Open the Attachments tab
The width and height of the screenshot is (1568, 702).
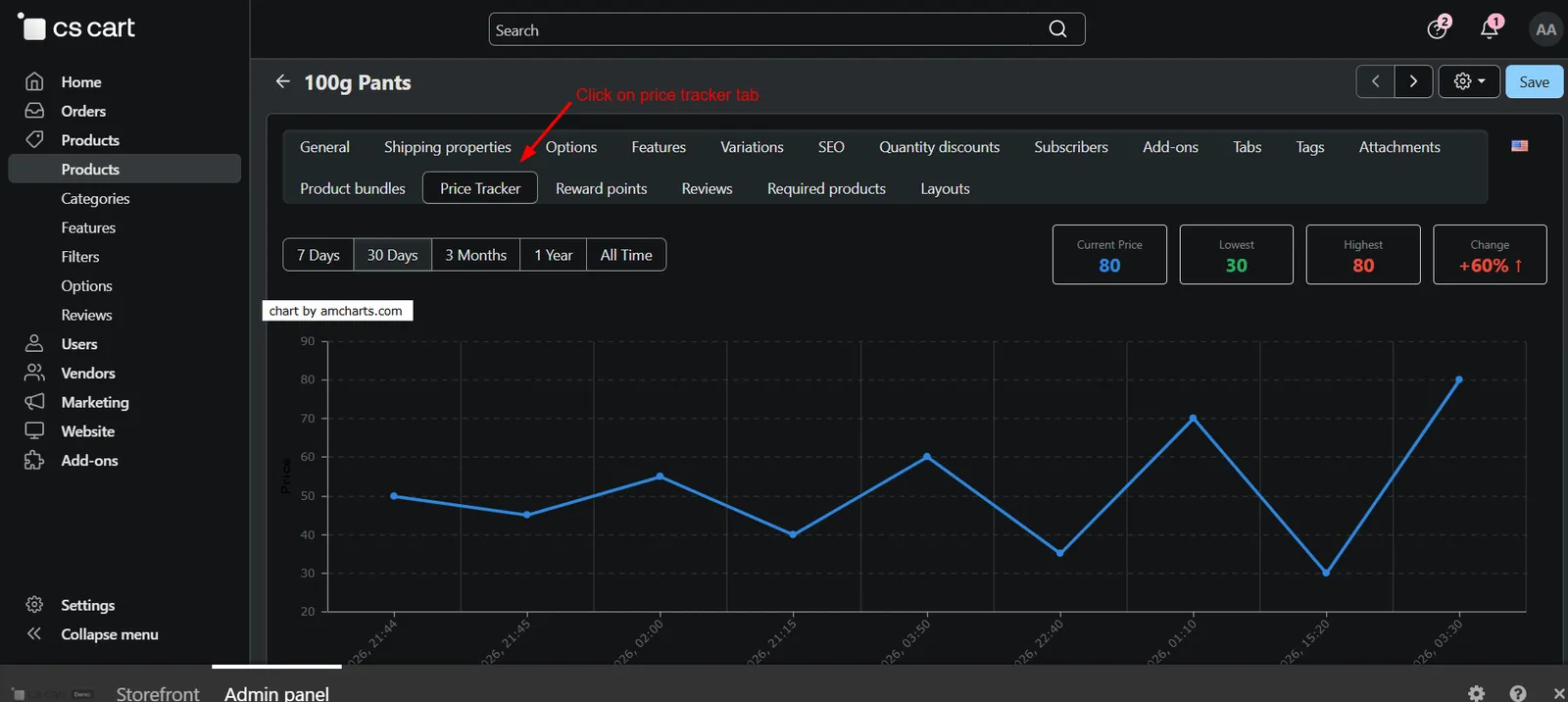(x=1398, y=147)
